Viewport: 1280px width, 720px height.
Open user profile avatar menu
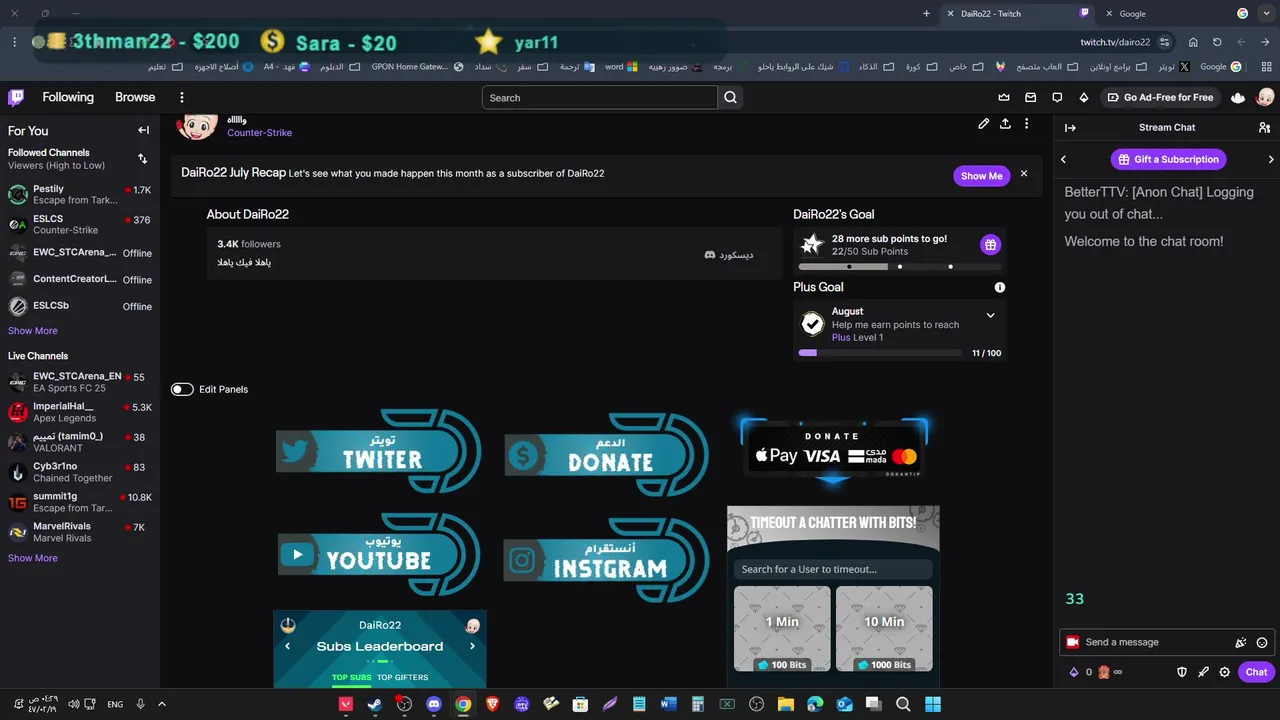pyautogui.click(x=1265, y=97)
